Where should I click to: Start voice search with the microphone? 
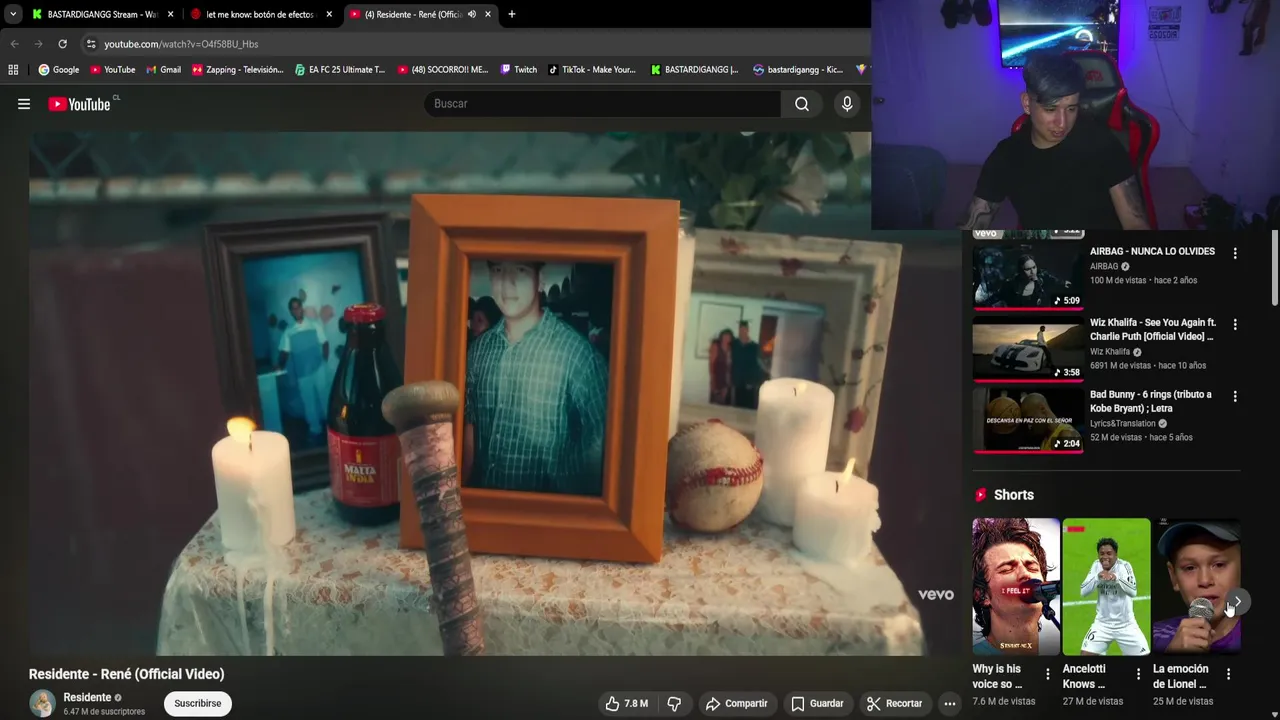[x=847, y=104]
